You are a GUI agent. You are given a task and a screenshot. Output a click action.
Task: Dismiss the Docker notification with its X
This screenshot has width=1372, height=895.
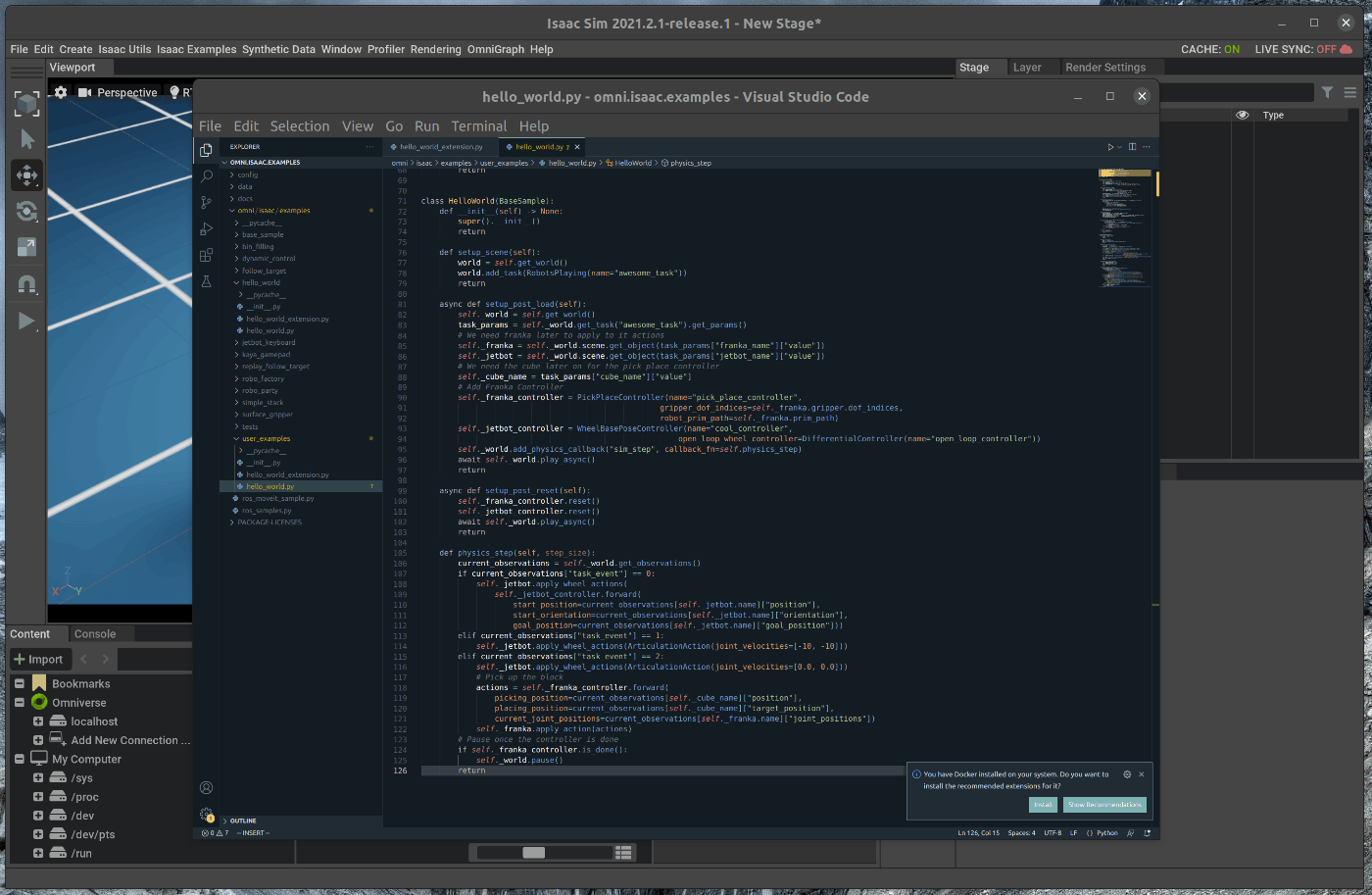coord(1142,774)
